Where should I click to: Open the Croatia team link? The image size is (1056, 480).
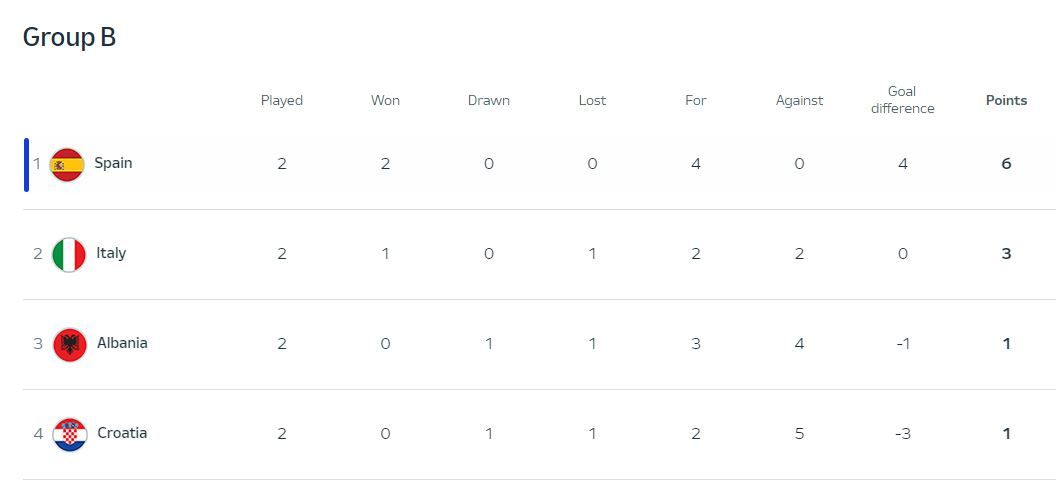[x=122, y=433]
